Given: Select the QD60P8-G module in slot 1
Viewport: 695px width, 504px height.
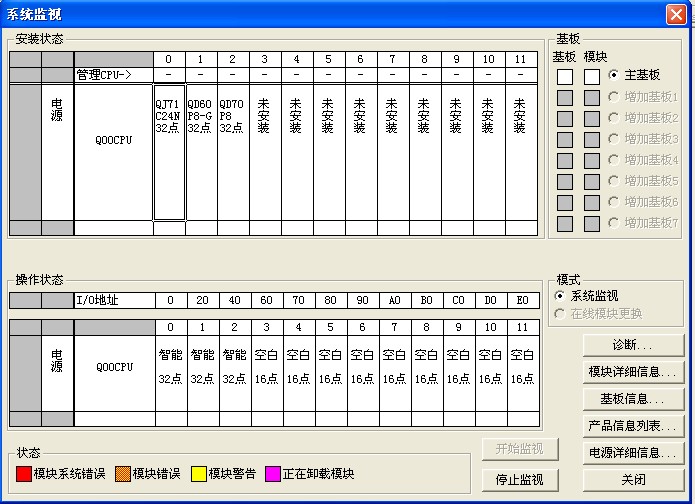Looking at the screenshot, I should click(x=201, y=152).
